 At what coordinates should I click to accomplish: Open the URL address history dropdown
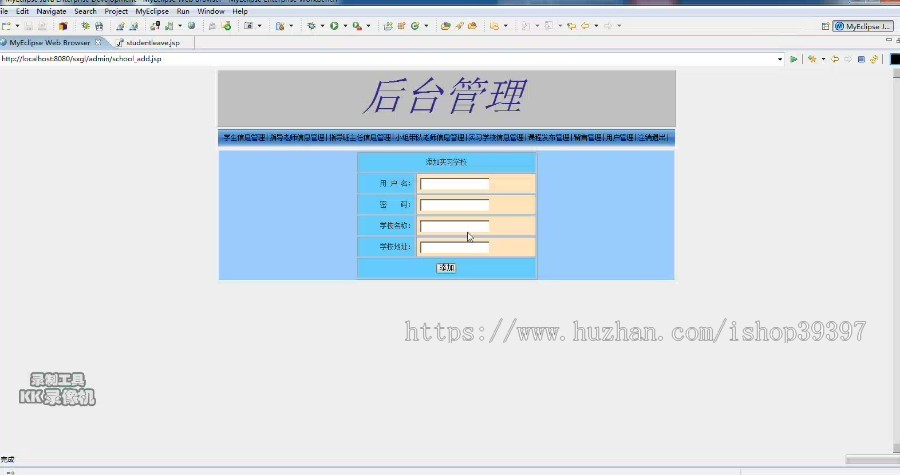click(779, 59)
